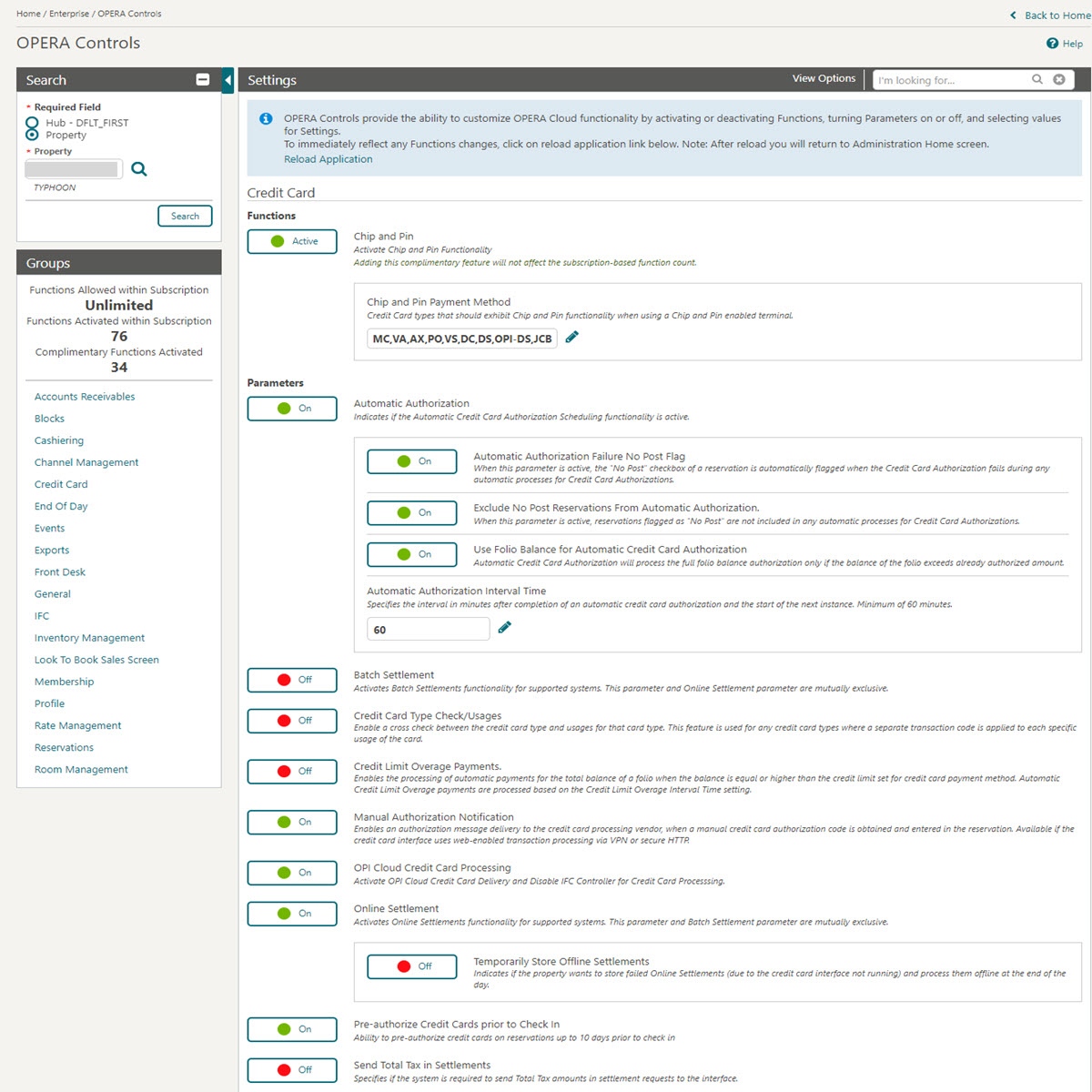Click the magnifier icon beside the Property field

138,168
